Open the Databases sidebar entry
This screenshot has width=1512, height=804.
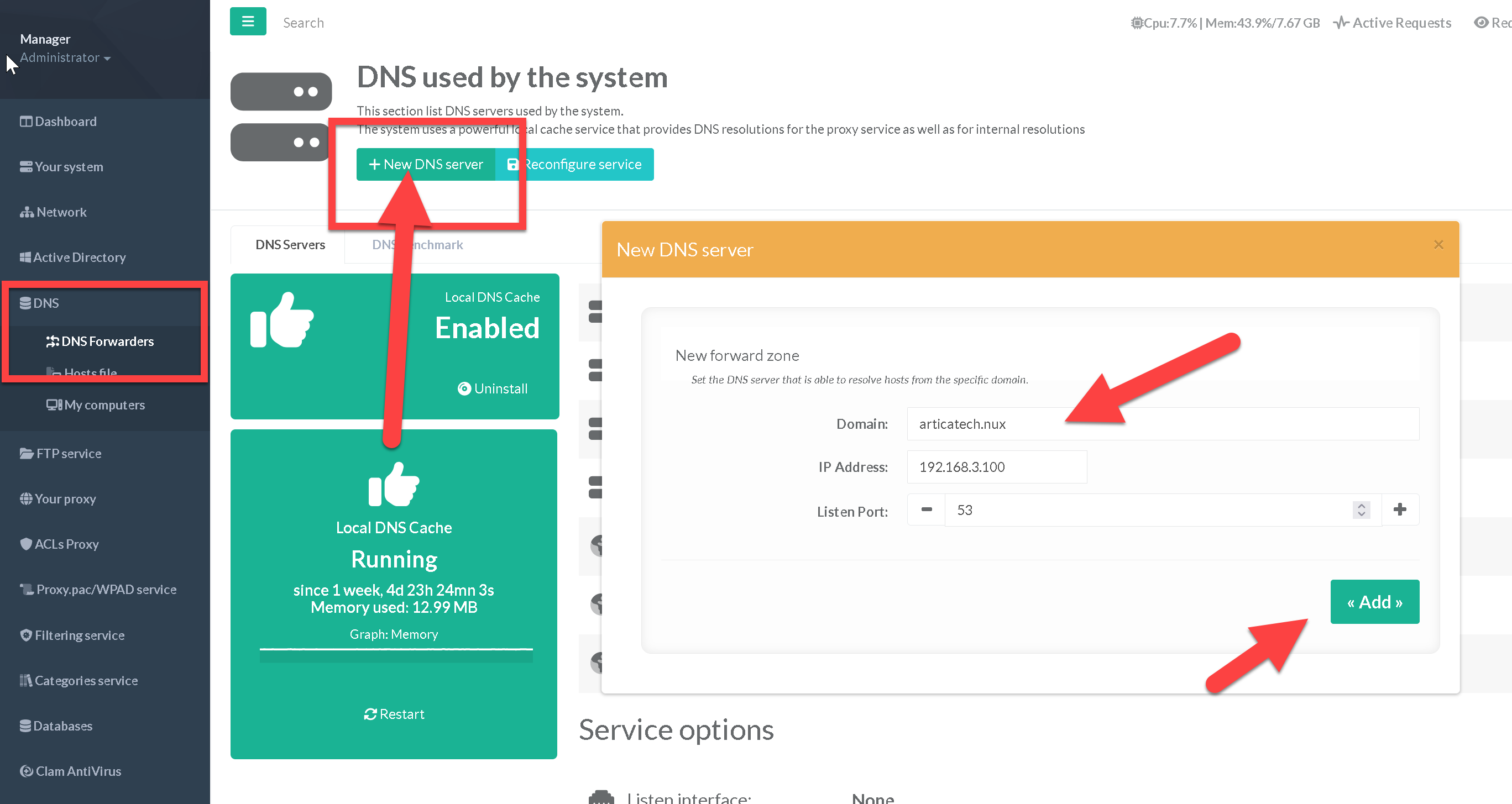click(x=56, y=726)
